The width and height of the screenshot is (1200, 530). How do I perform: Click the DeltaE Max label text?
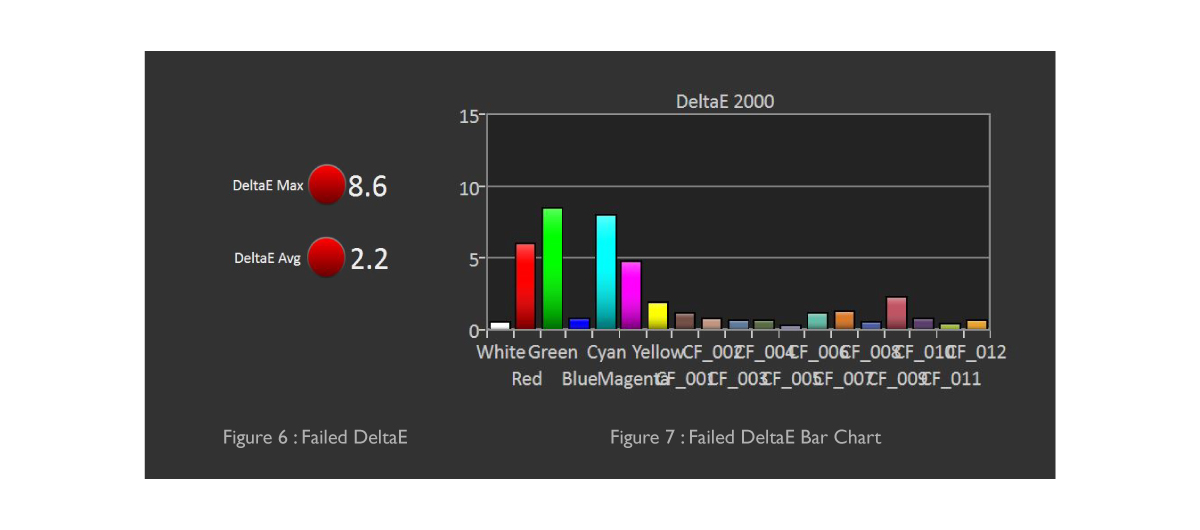click(x=268, y=186)
